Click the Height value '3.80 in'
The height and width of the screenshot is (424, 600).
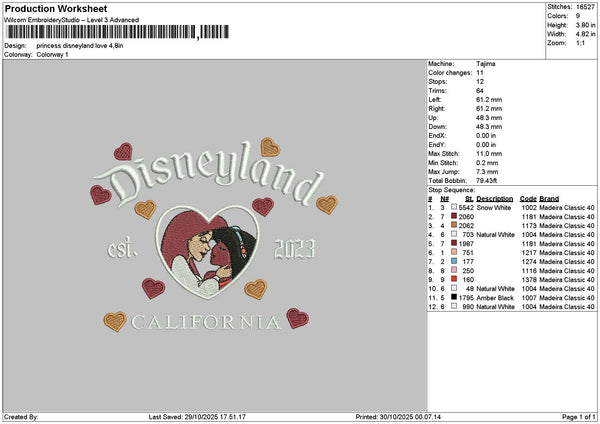pyautogui.click(x=585, y=25)
